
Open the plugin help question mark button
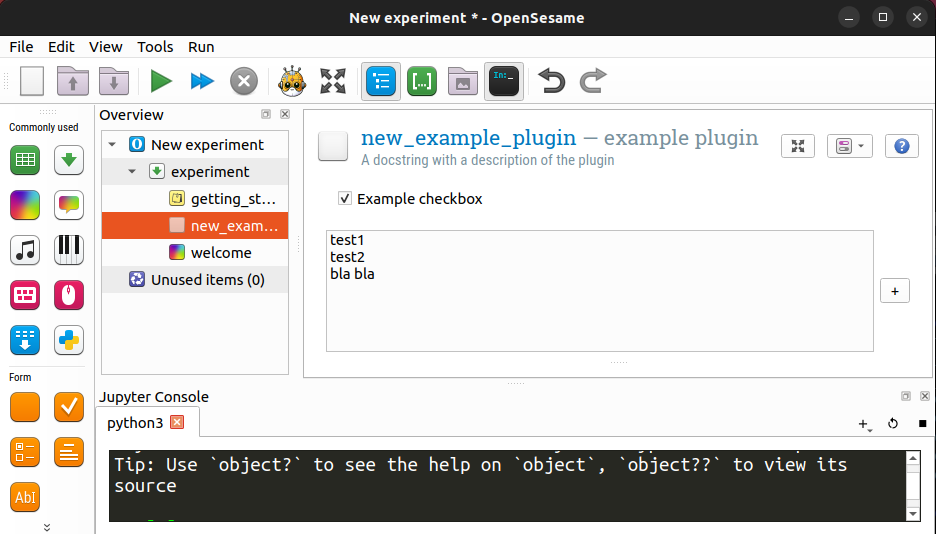(x=901, y=146)
